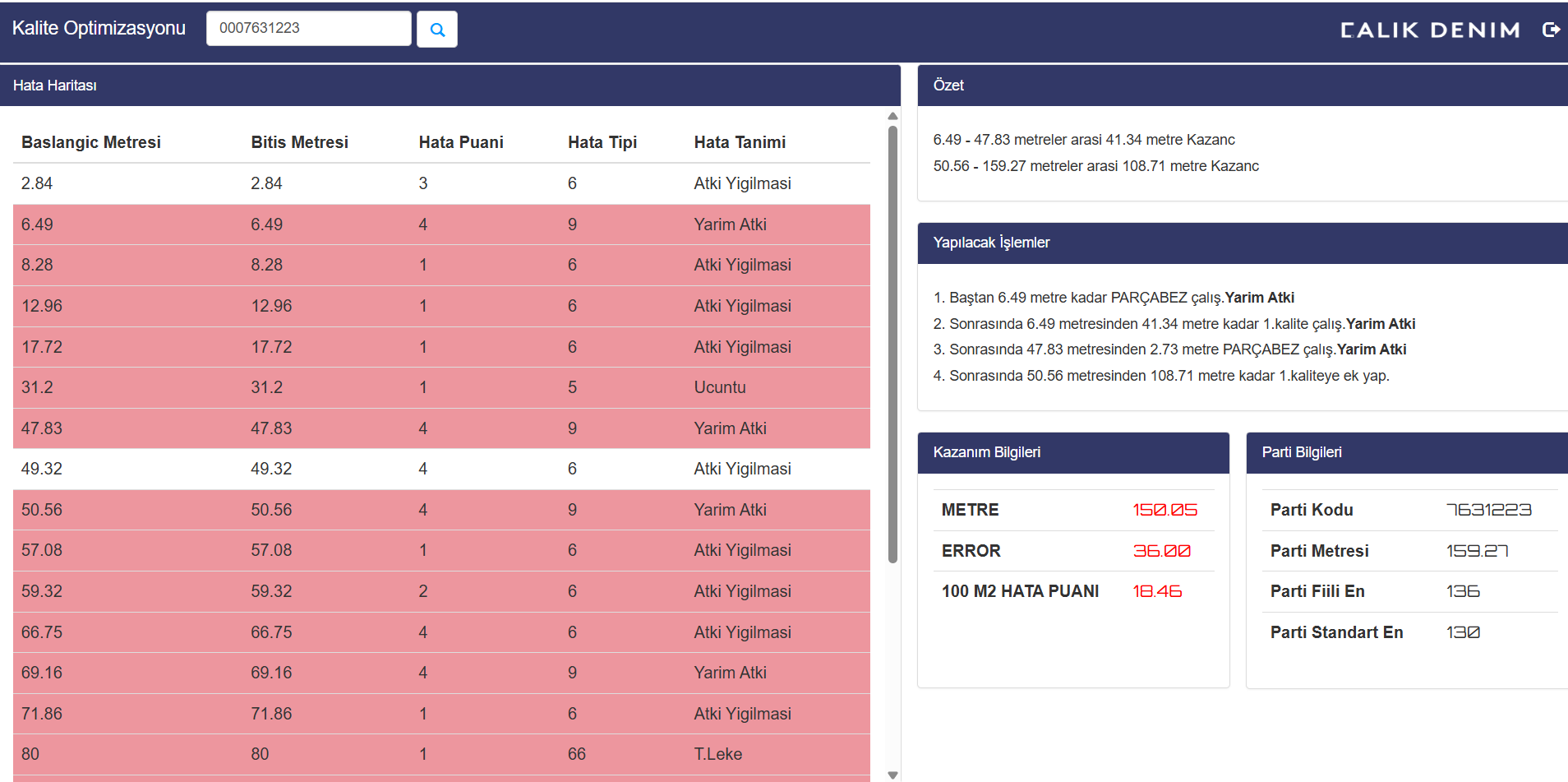
Task: Select the row starting at 2.84
Action: 441,183
